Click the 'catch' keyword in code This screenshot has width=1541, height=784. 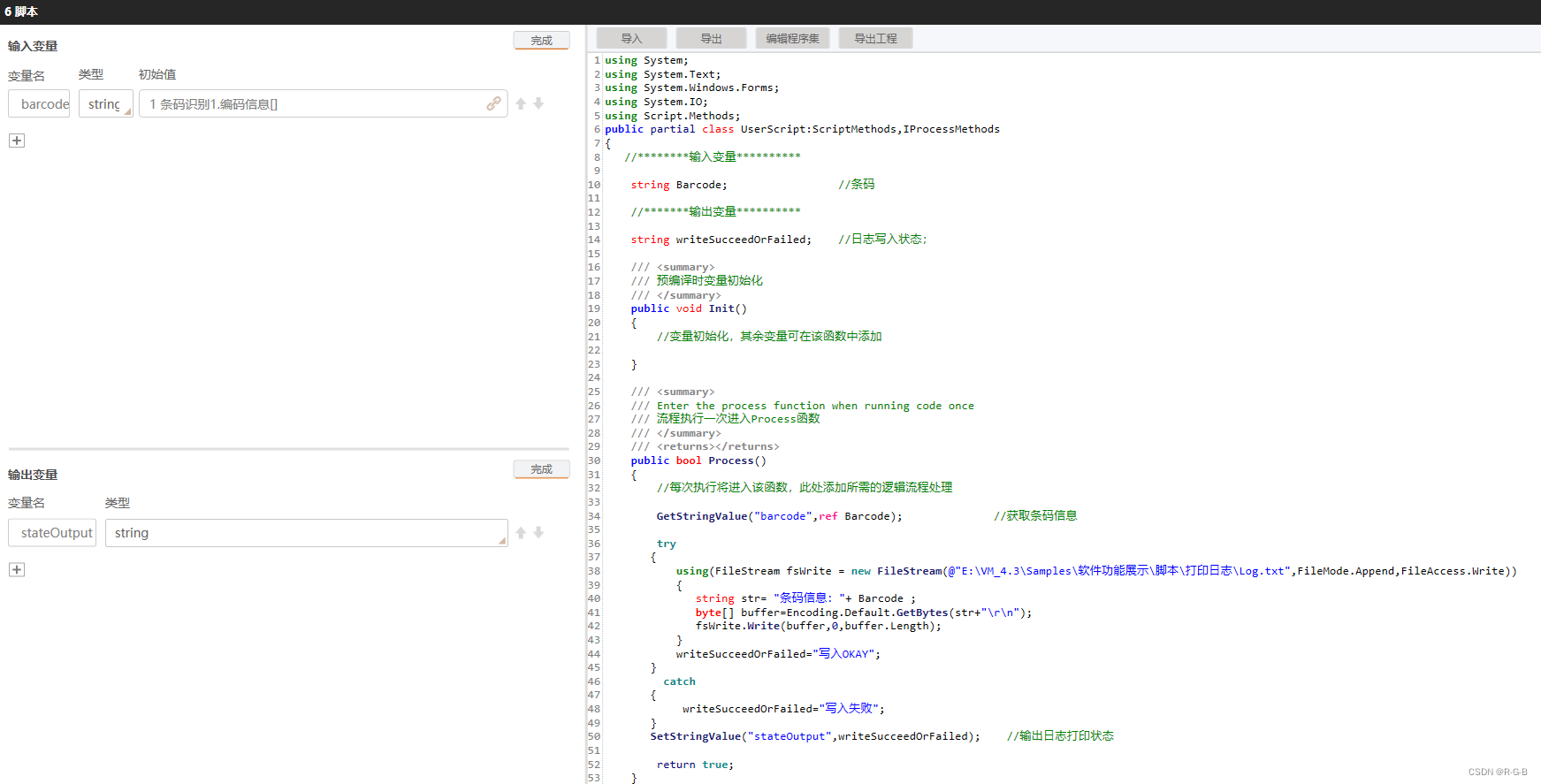679,681
